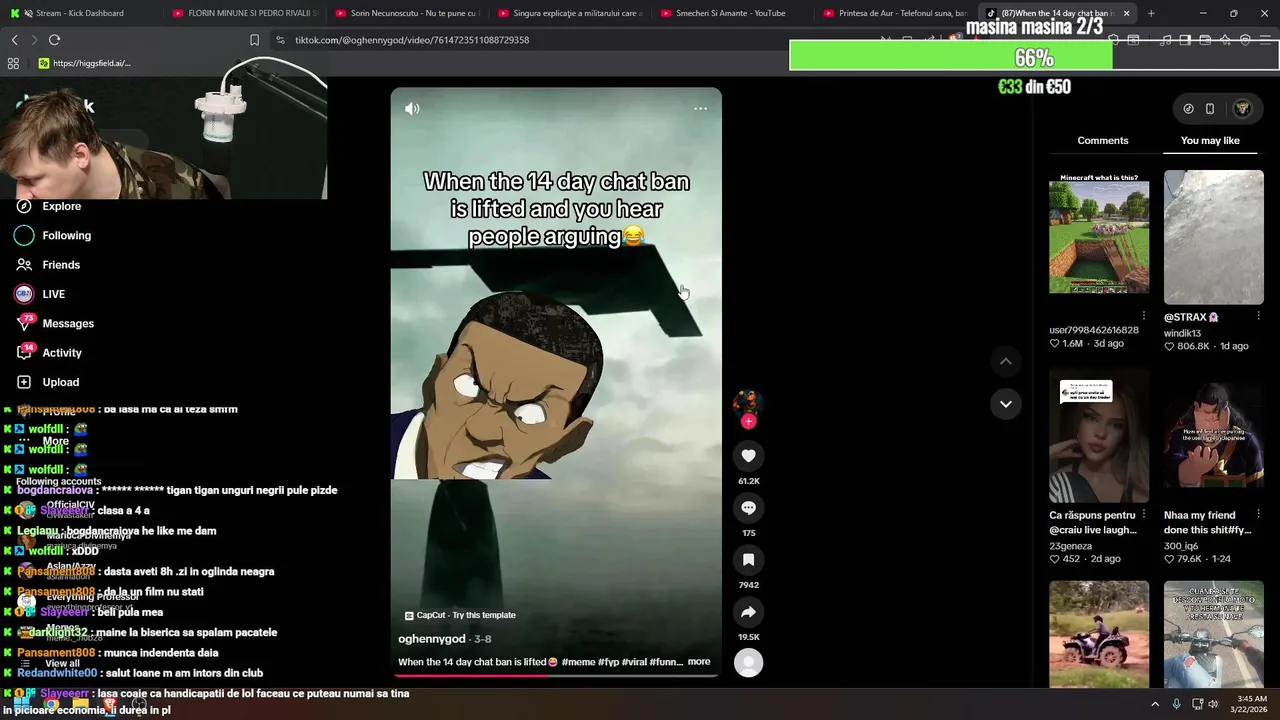
Task: Open the browser apps grid icon
Action: 13,63
